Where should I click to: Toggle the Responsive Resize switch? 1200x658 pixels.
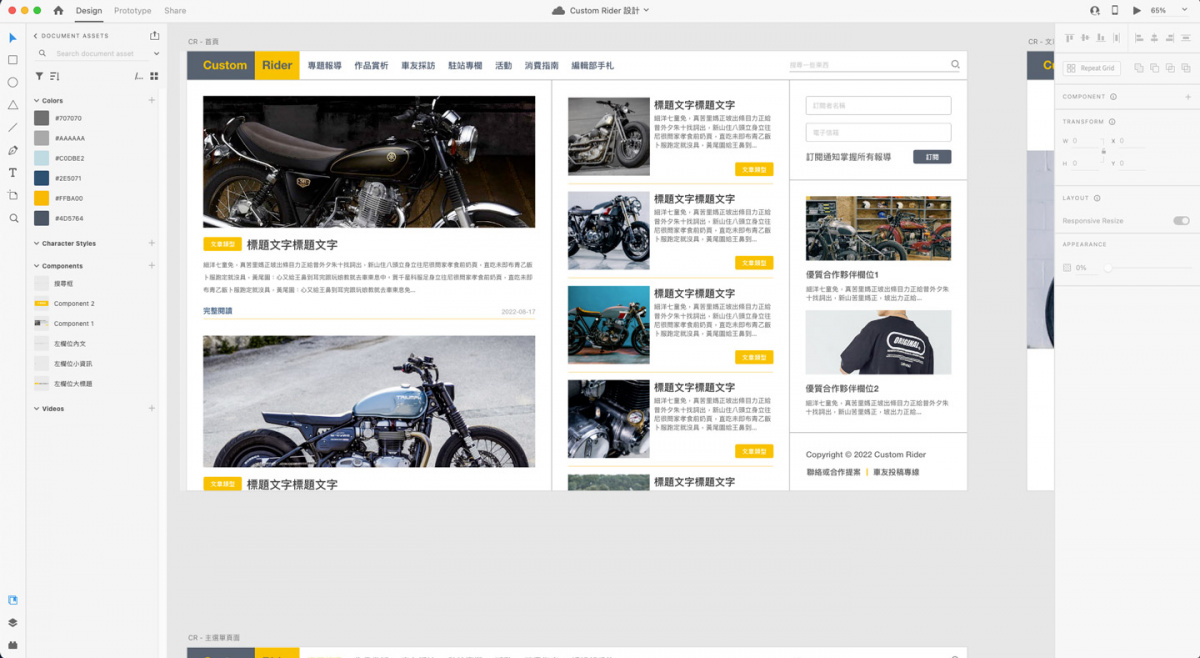pos(1181,220)
